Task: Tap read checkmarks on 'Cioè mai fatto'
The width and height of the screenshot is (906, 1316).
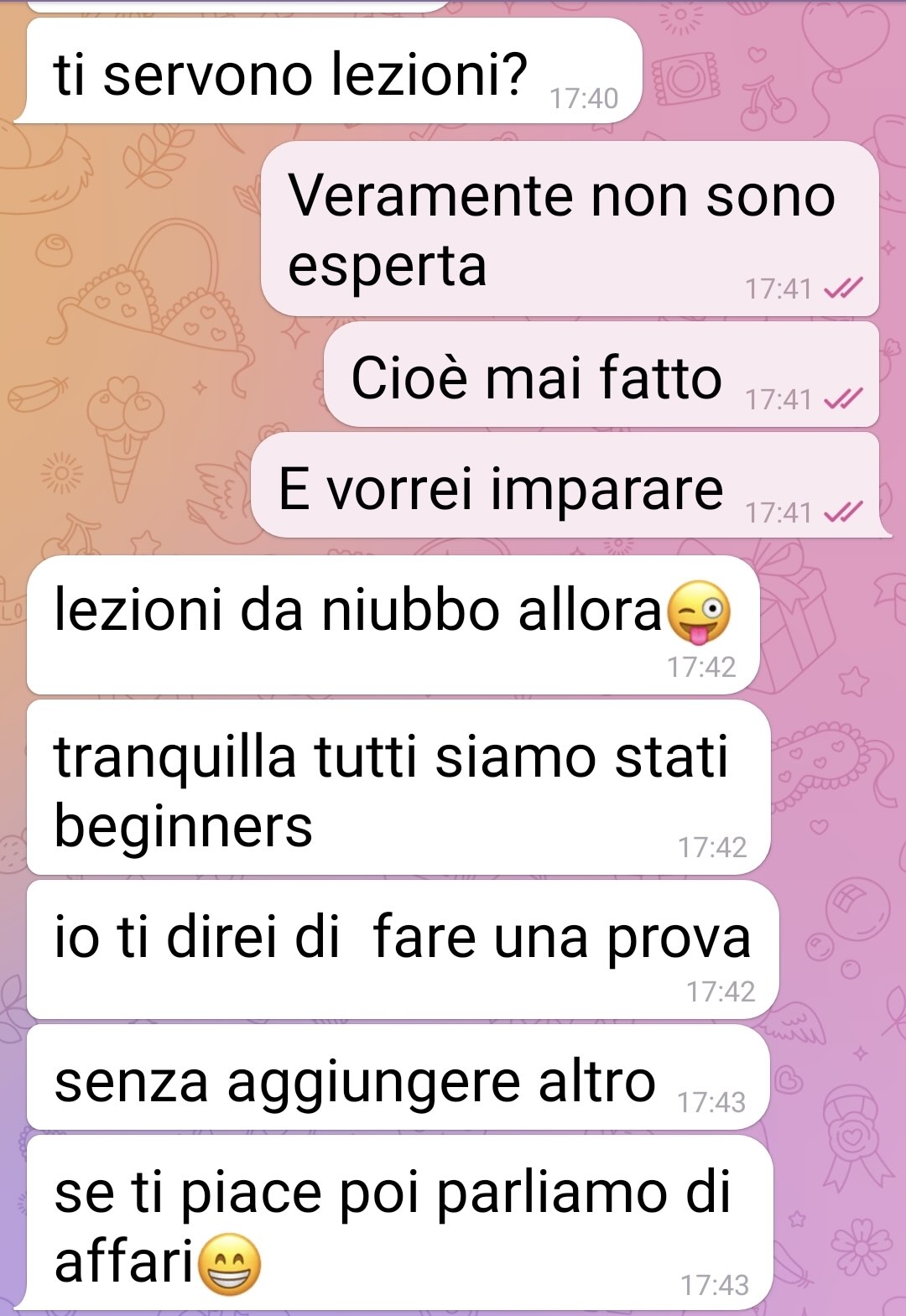Action: click(843, 399)
